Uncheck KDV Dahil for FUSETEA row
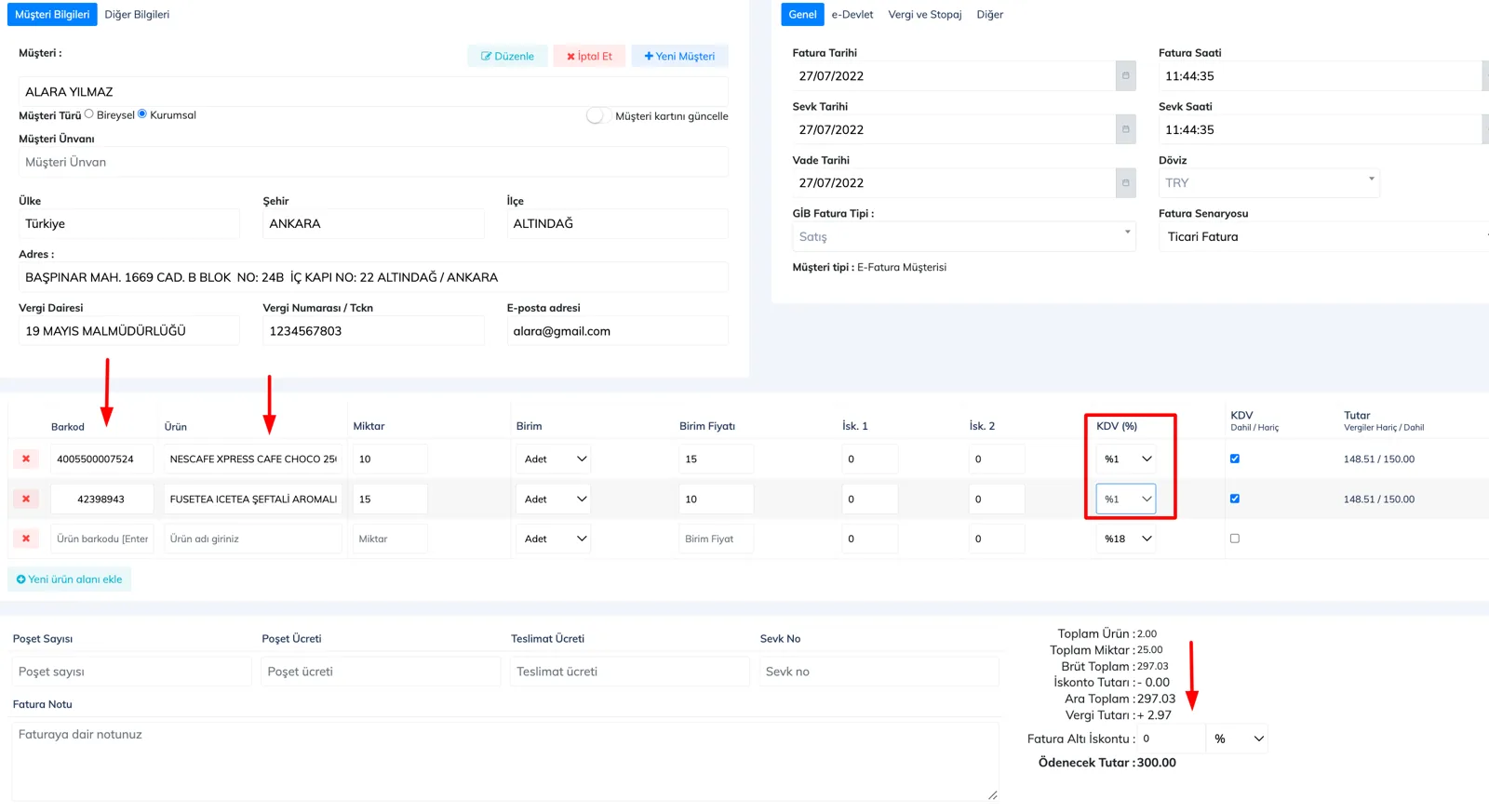 [x=1235, y=499]
